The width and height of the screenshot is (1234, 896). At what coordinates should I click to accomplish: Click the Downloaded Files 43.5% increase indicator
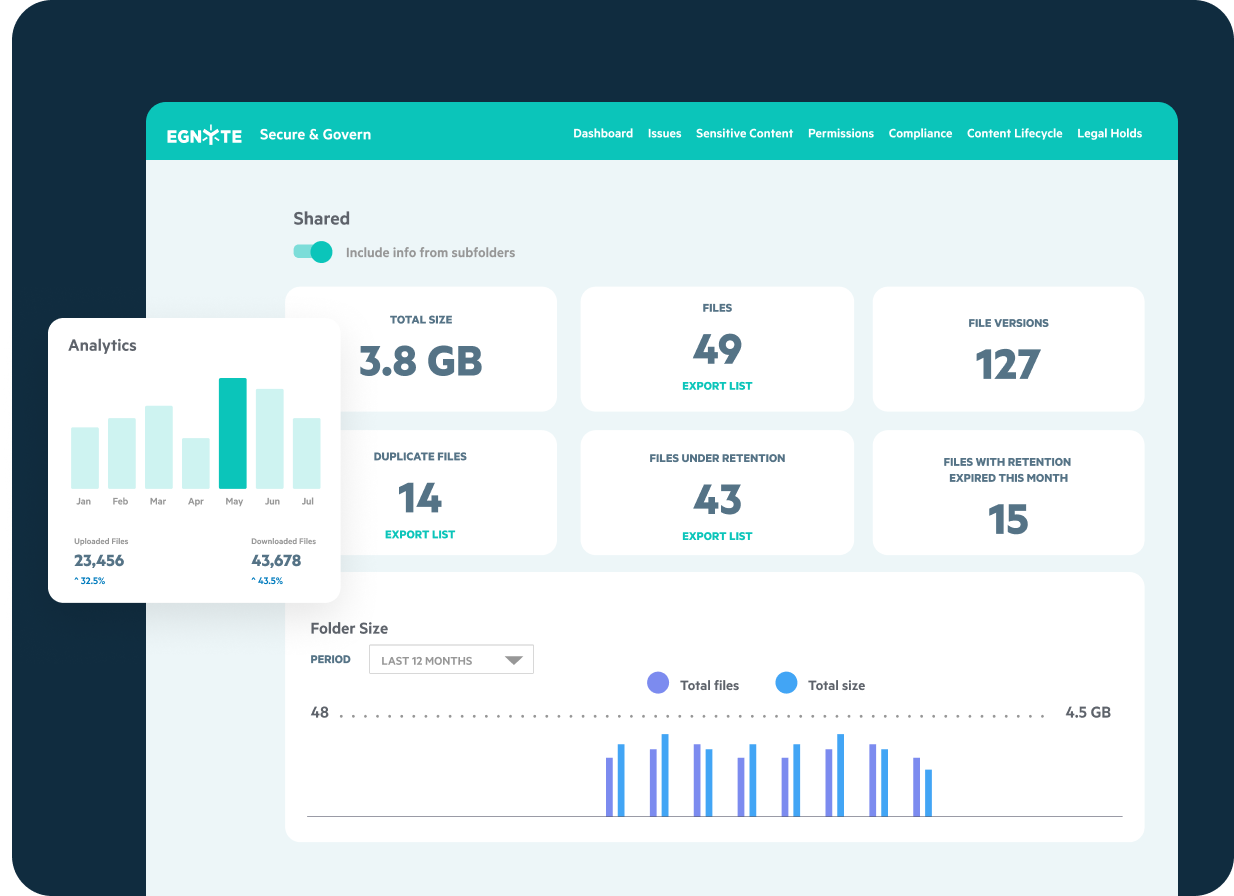(x=267, y=581)
